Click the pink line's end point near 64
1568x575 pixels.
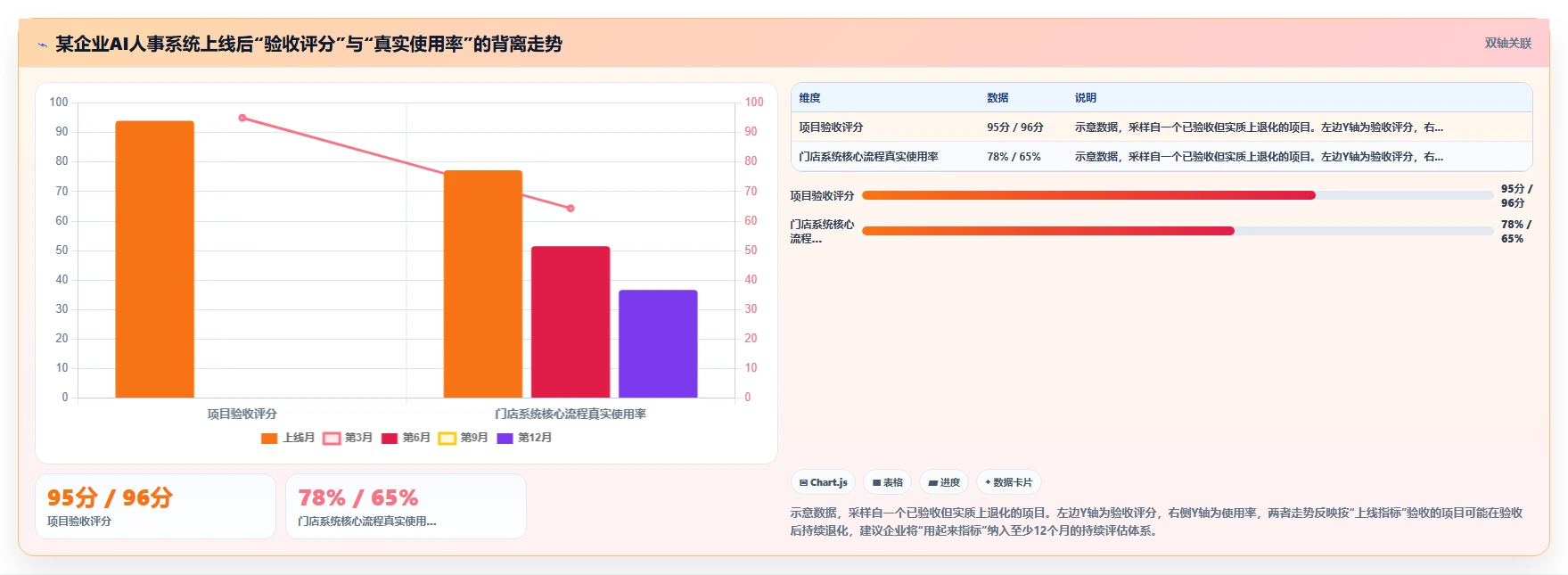click(571, 209)
